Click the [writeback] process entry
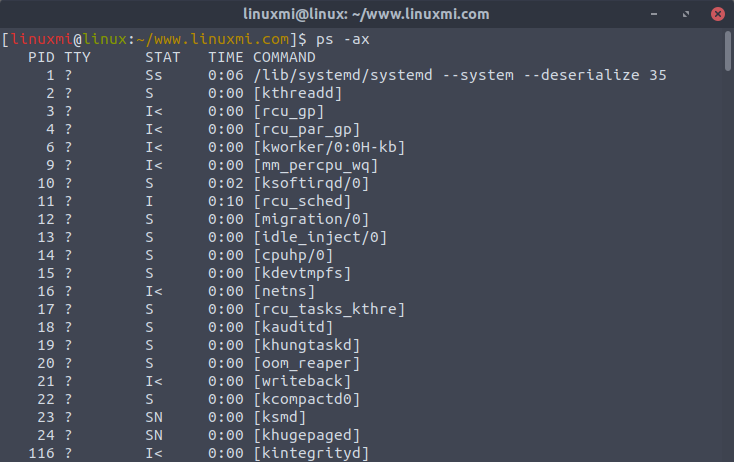This screenshot has width=734, height=462. click(304, 381)
